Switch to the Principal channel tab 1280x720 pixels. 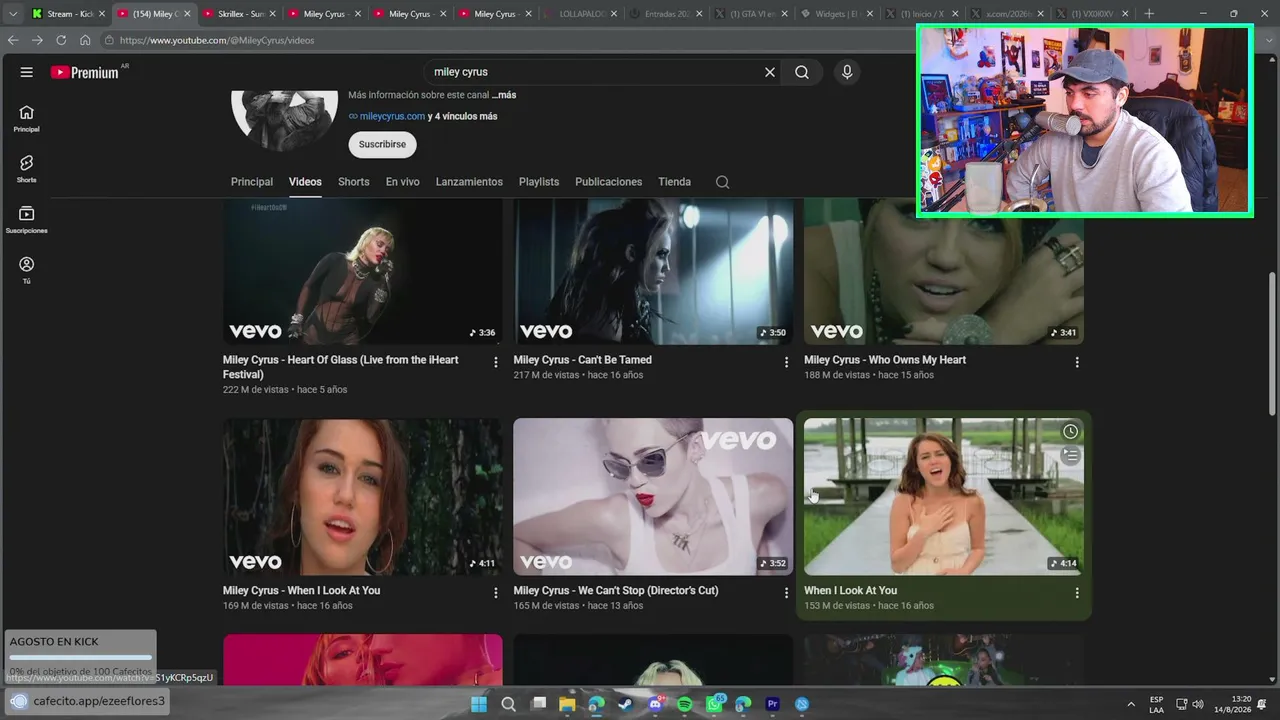point(252,182)
